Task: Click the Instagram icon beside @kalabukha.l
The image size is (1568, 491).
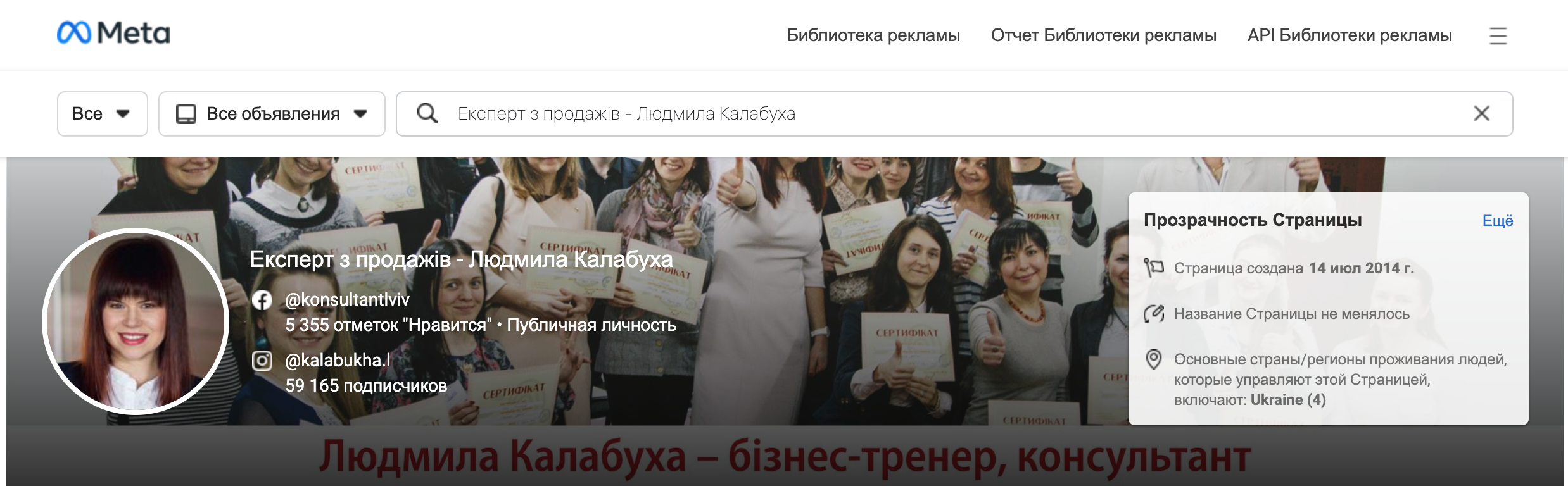Action: coord(262,360)
